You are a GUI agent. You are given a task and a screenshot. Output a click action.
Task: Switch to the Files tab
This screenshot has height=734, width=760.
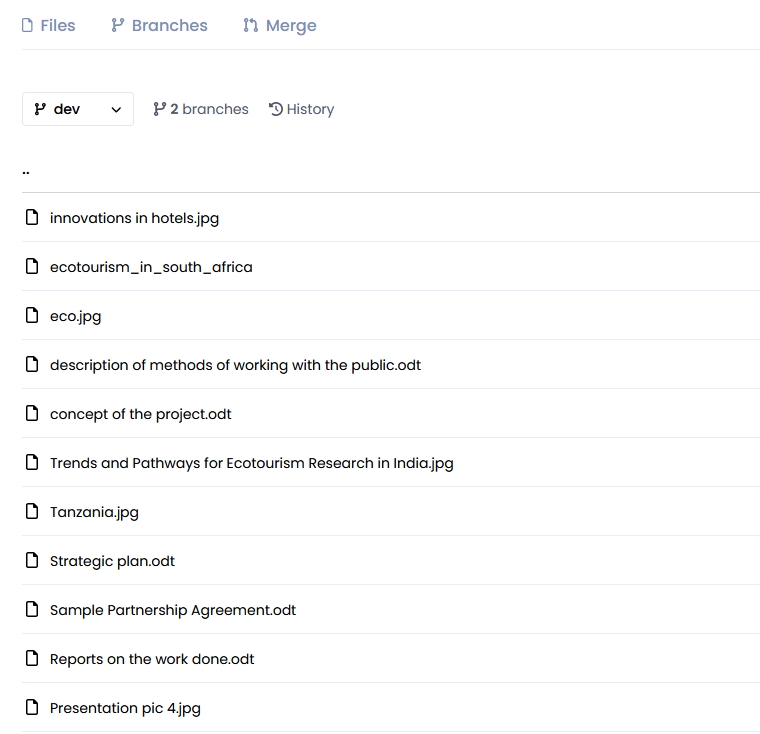tap(48, 25)
